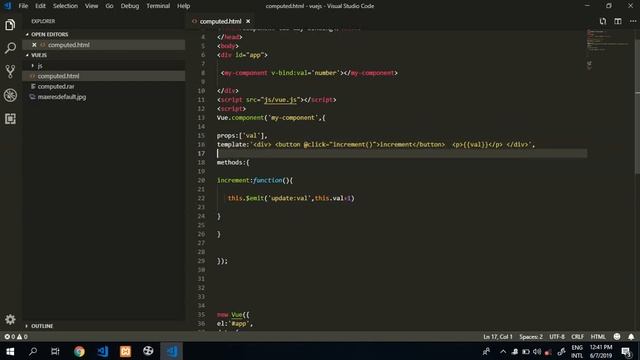Image resolution: width=640 pixels, height=360 pixels.
Task: Open computed.rar in the file tree
Action: [56, 87]
